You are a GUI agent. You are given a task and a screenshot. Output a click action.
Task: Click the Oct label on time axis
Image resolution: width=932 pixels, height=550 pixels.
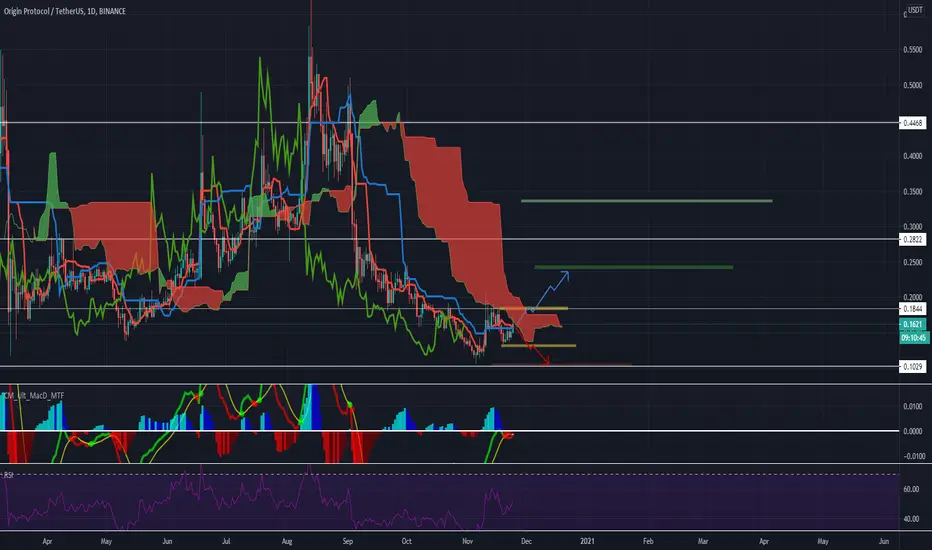click(407, 542)
